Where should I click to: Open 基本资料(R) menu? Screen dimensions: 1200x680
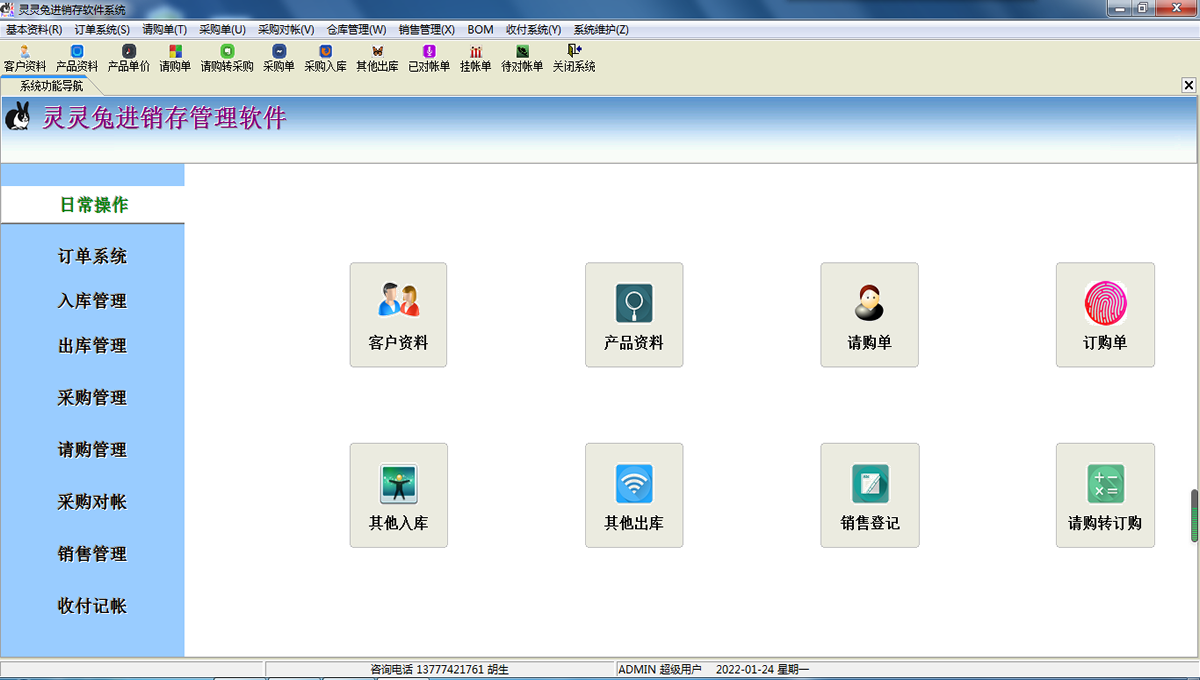34,30
